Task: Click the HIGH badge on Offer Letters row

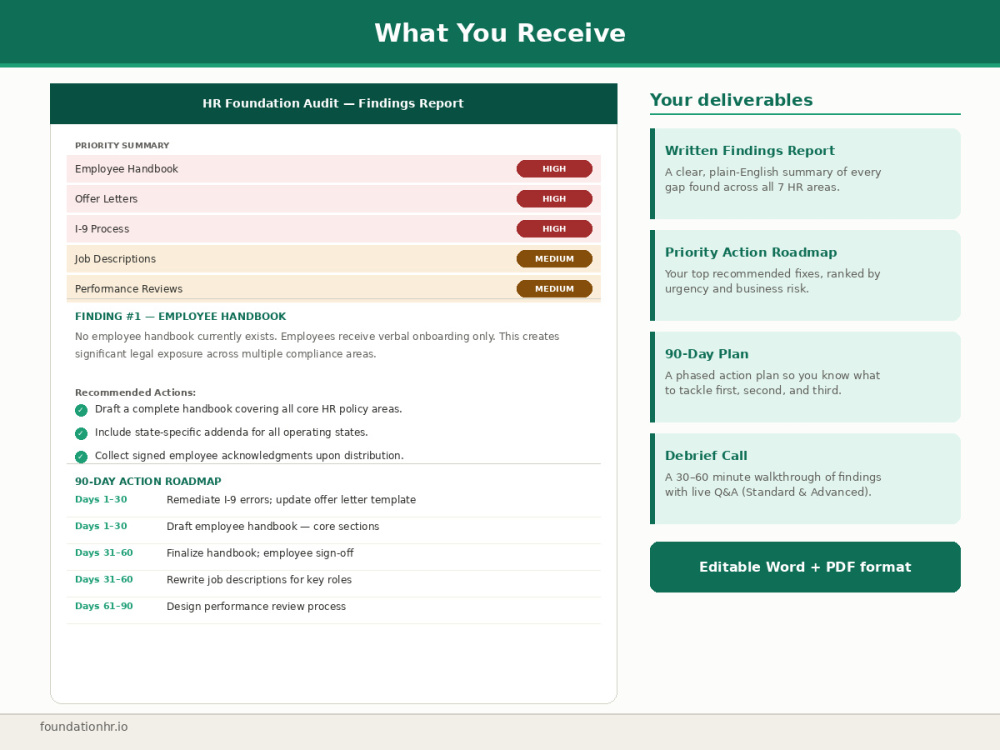Action: point(554,199)
